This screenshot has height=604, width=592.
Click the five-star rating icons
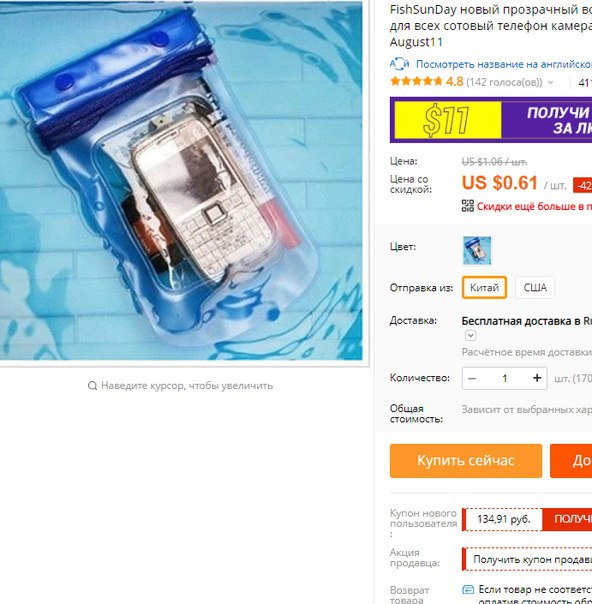tap(416, 81)
